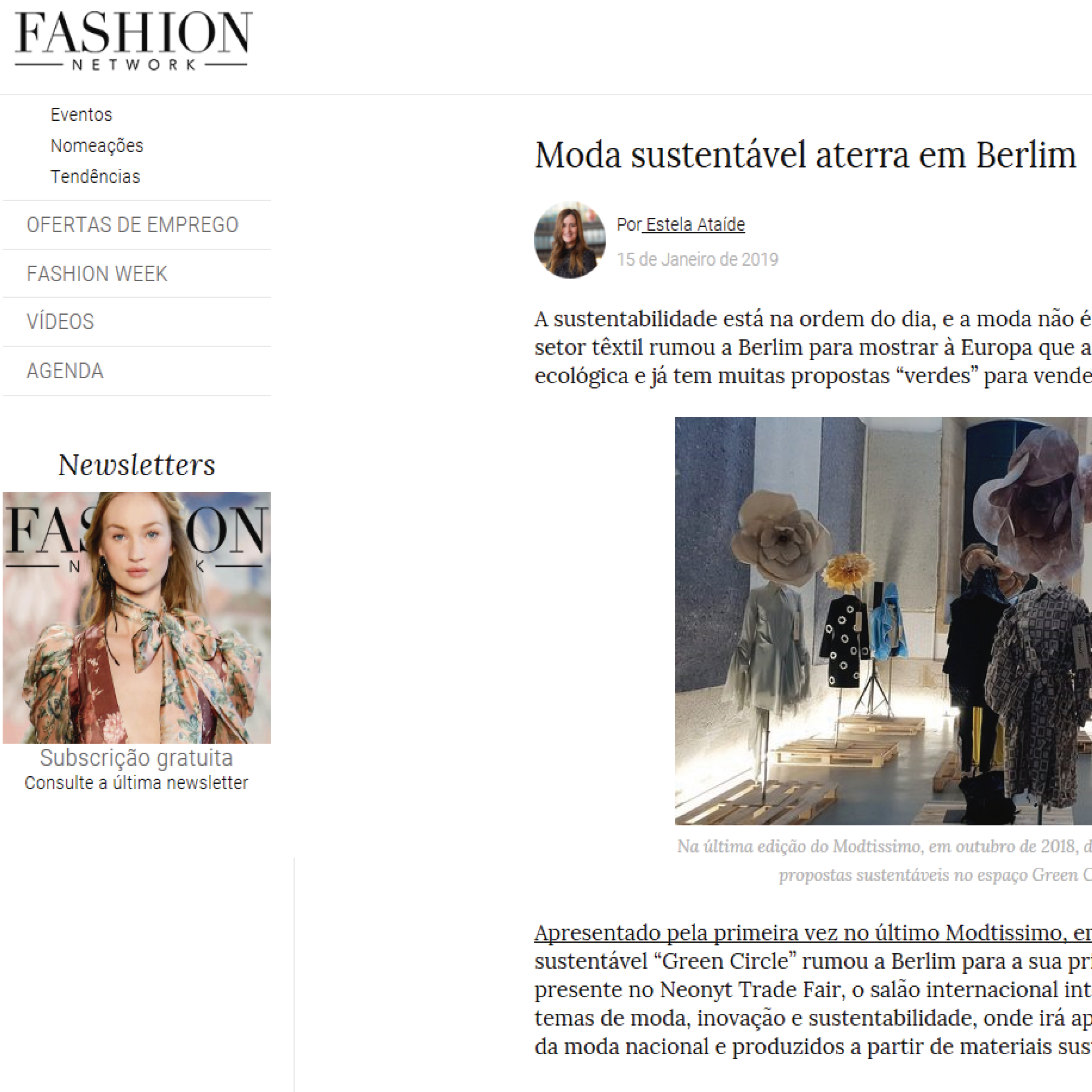Open Consulte a última newsletter link
1092x1092 pixels.
click(136, 783)
